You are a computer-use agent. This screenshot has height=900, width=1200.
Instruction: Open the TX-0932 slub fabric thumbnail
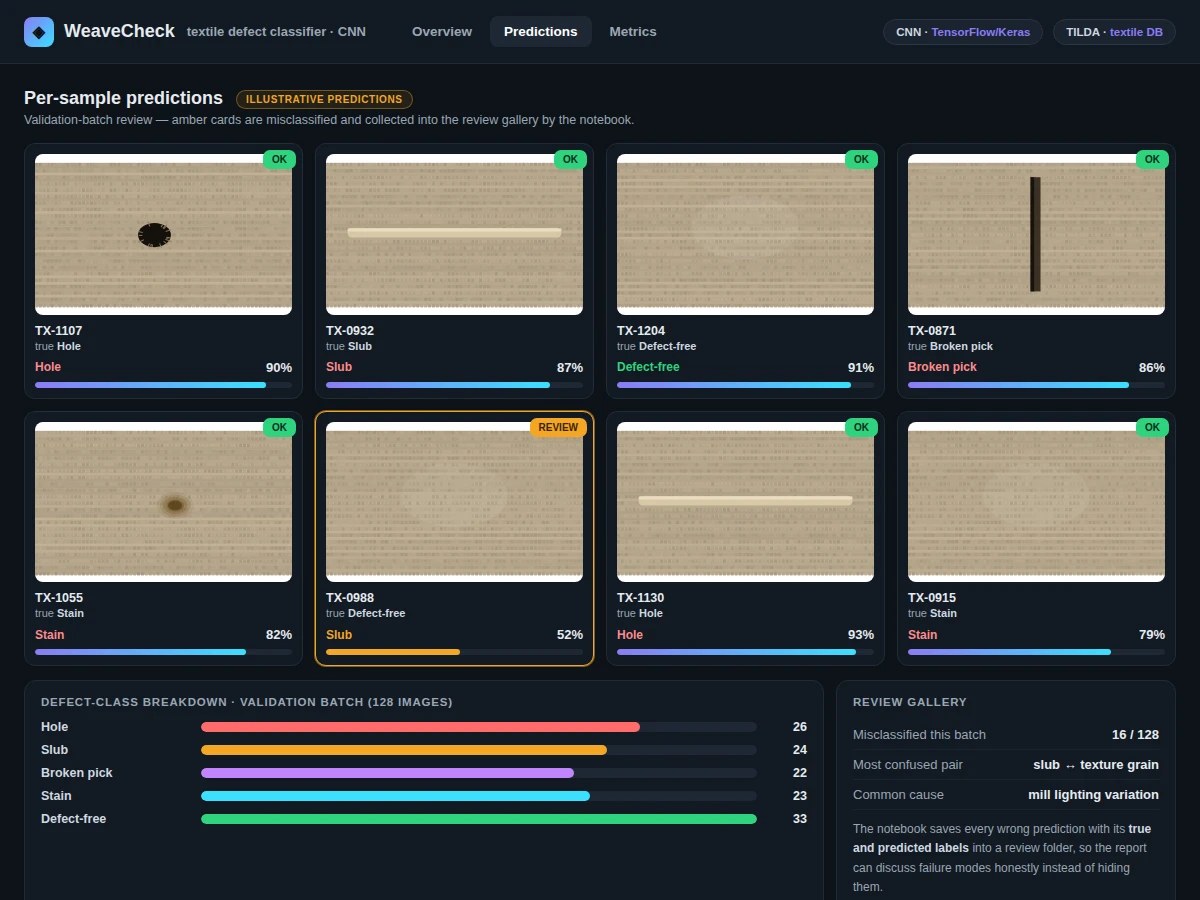pos(454,234)
